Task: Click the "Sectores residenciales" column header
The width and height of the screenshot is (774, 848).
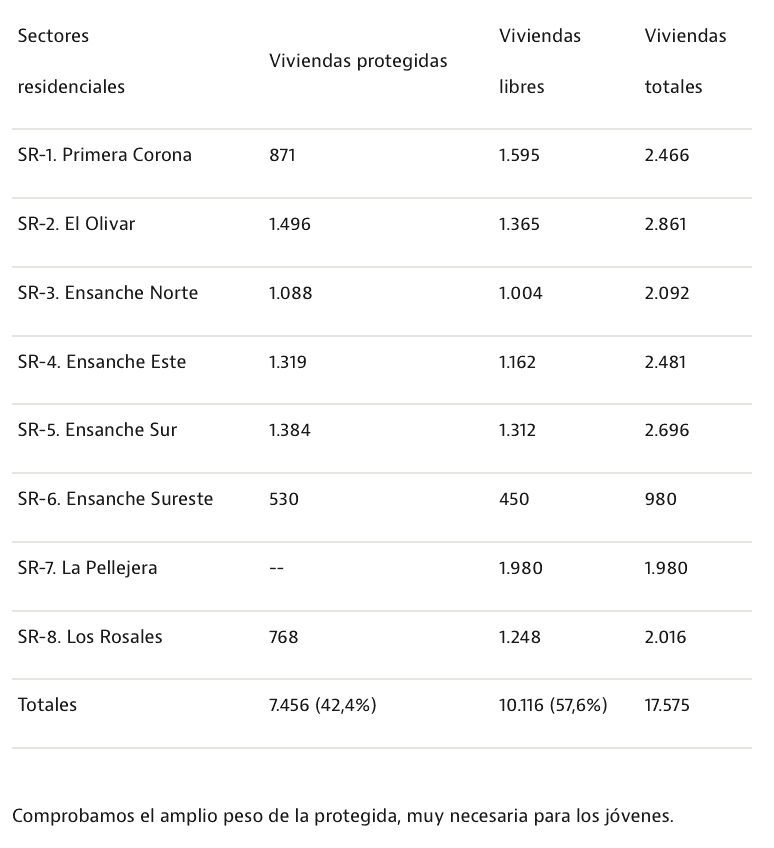Action: [x=71, y=61]
